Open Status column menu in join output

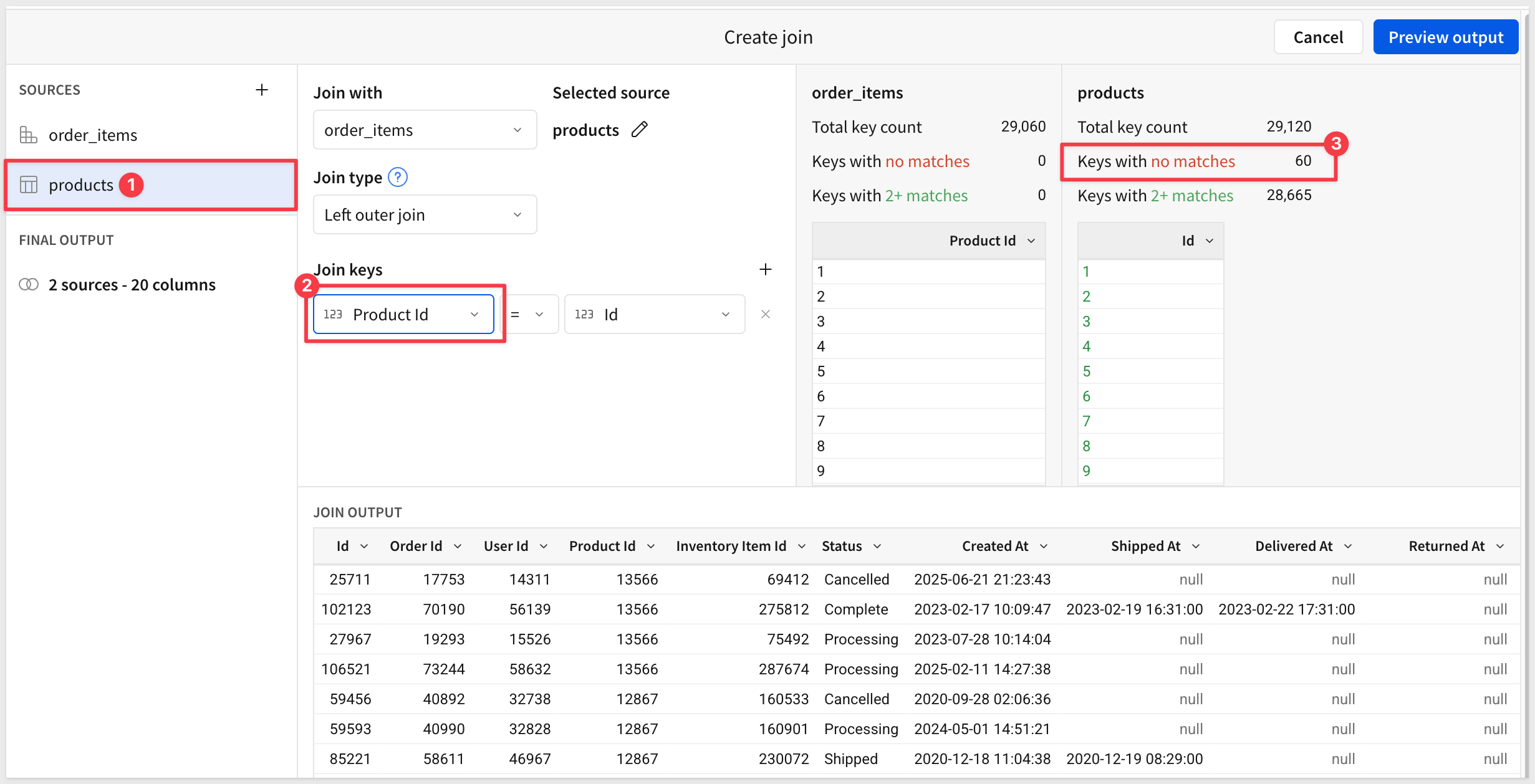coord(877,546)
